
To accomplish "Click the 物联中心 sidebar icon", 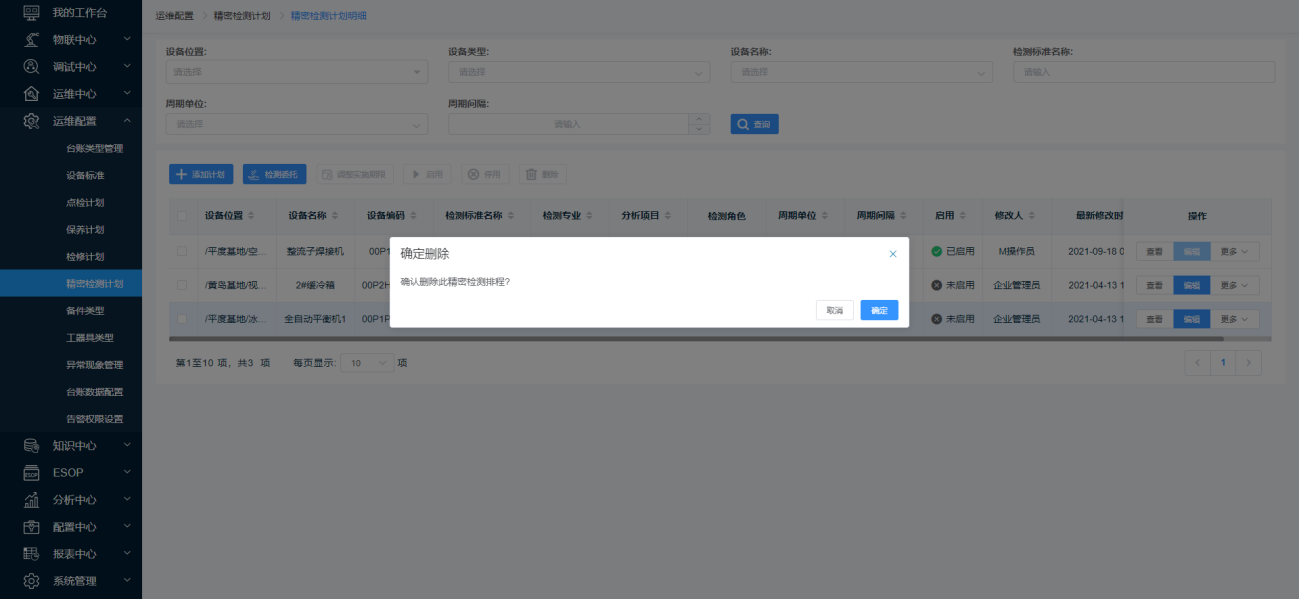I will [31, 39].
